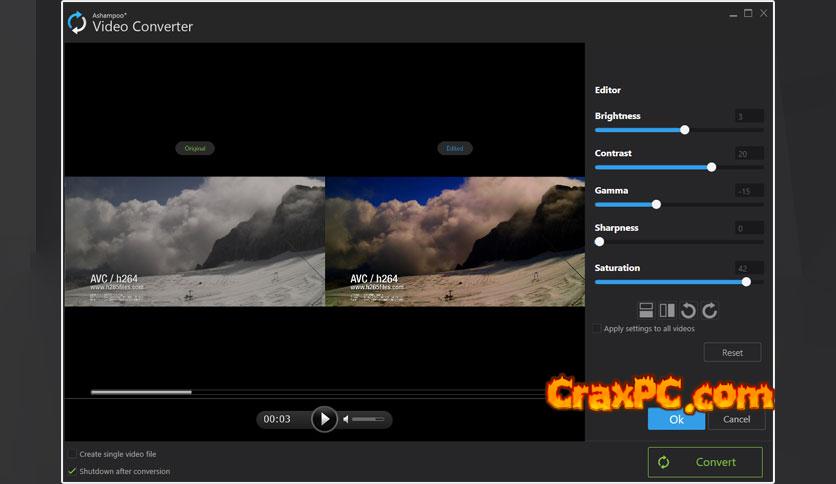
Task: Check Create single video file option
Action: click(72, 454)
